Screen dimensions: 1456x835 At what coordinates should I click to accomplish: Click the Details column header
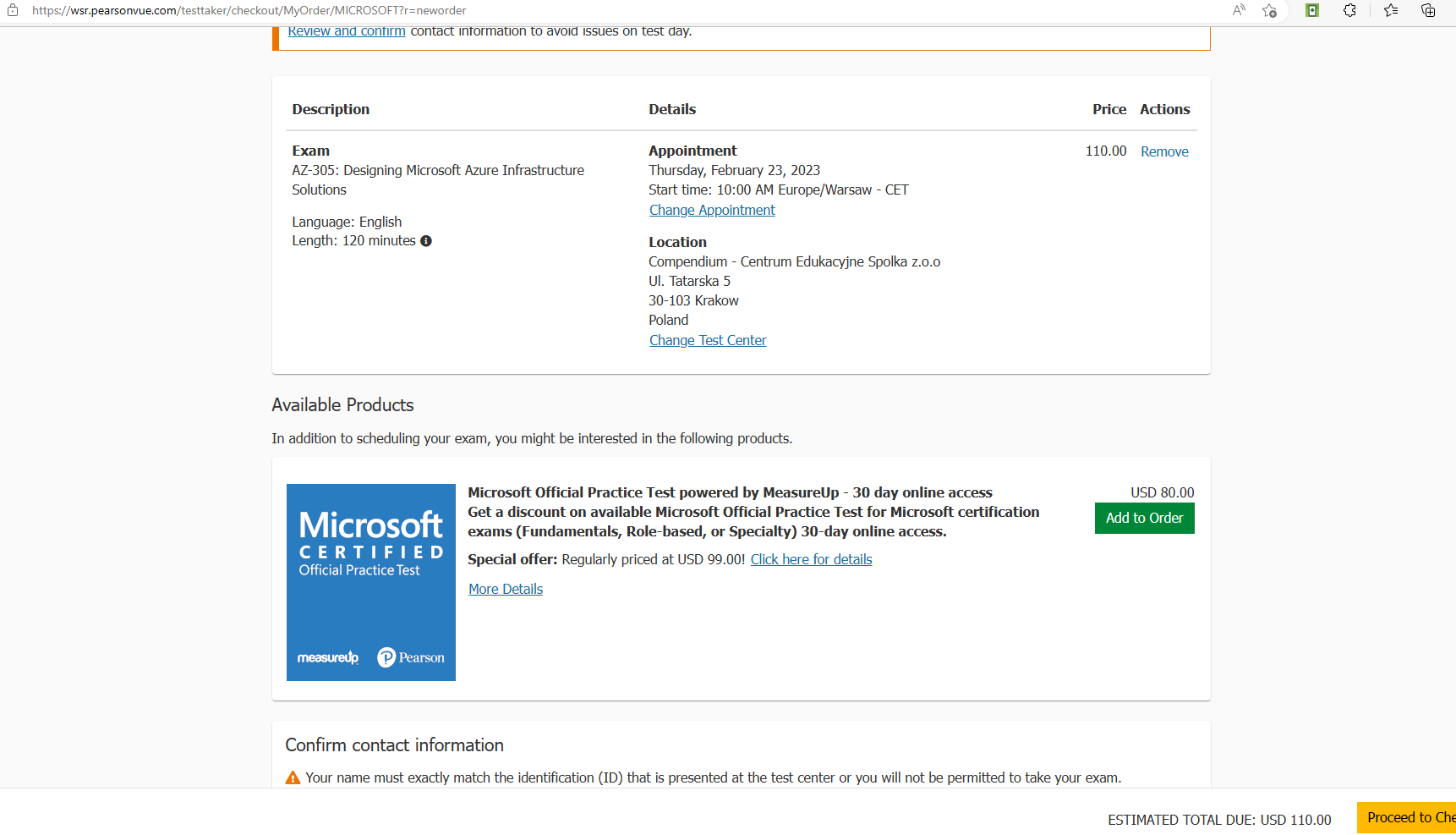tap(672, 109)
